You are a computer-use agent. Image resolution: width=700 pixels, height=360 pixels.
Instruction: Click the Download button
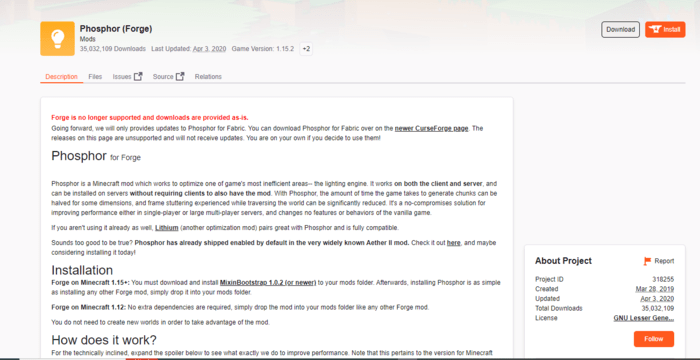point(621,29)
